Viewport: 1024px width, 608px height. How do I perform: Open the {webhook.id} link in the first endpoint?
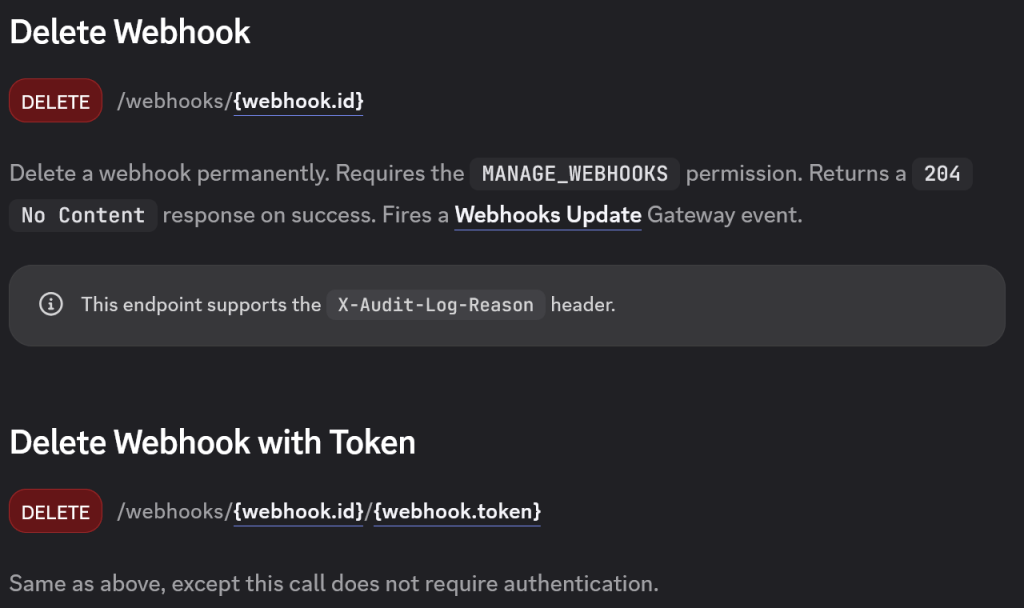tap(298, 101)
